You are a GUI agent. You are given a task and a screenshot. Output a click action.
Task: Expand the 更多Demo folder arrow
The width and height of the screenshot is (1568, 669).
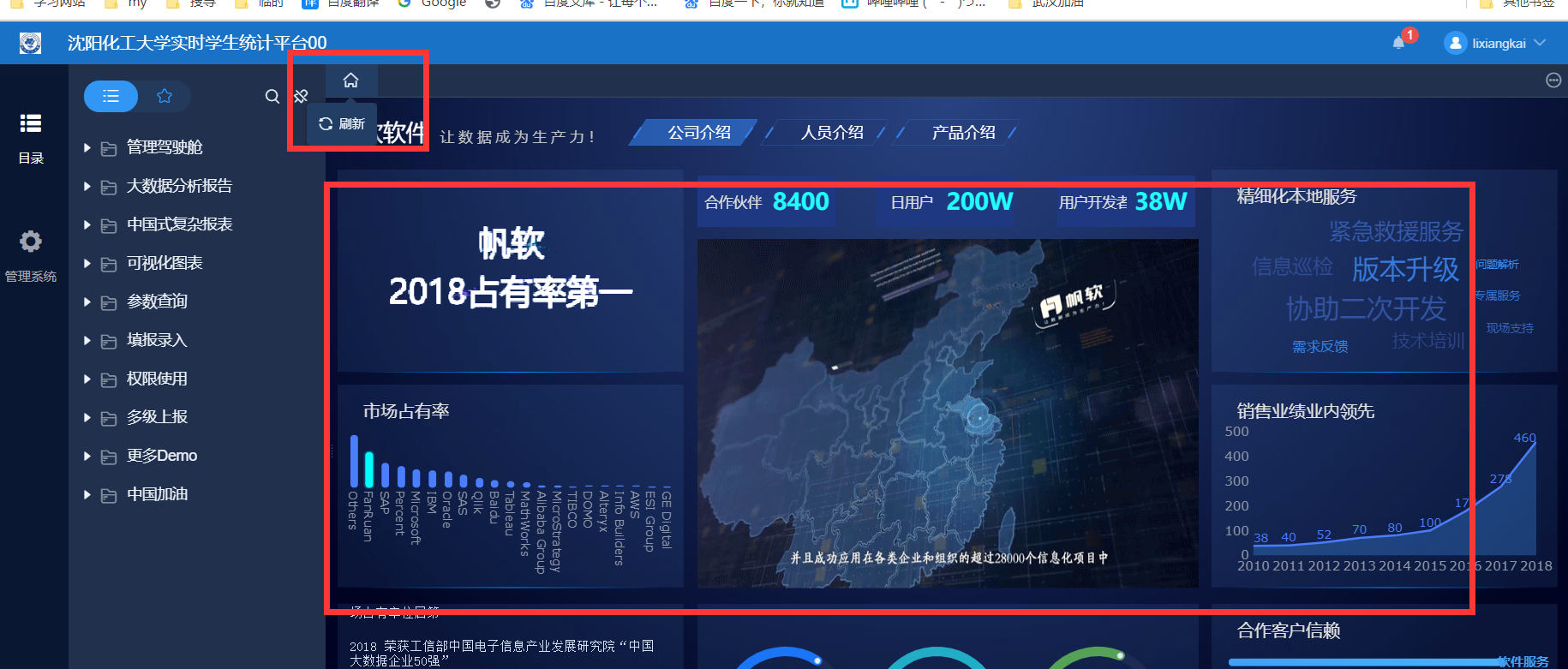click(x=87, y=456)
